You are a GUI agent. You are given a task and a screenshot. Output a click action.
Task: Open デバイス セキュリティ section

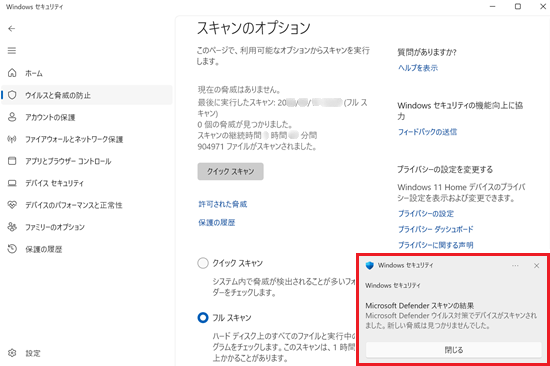click(x=54, y=183)
